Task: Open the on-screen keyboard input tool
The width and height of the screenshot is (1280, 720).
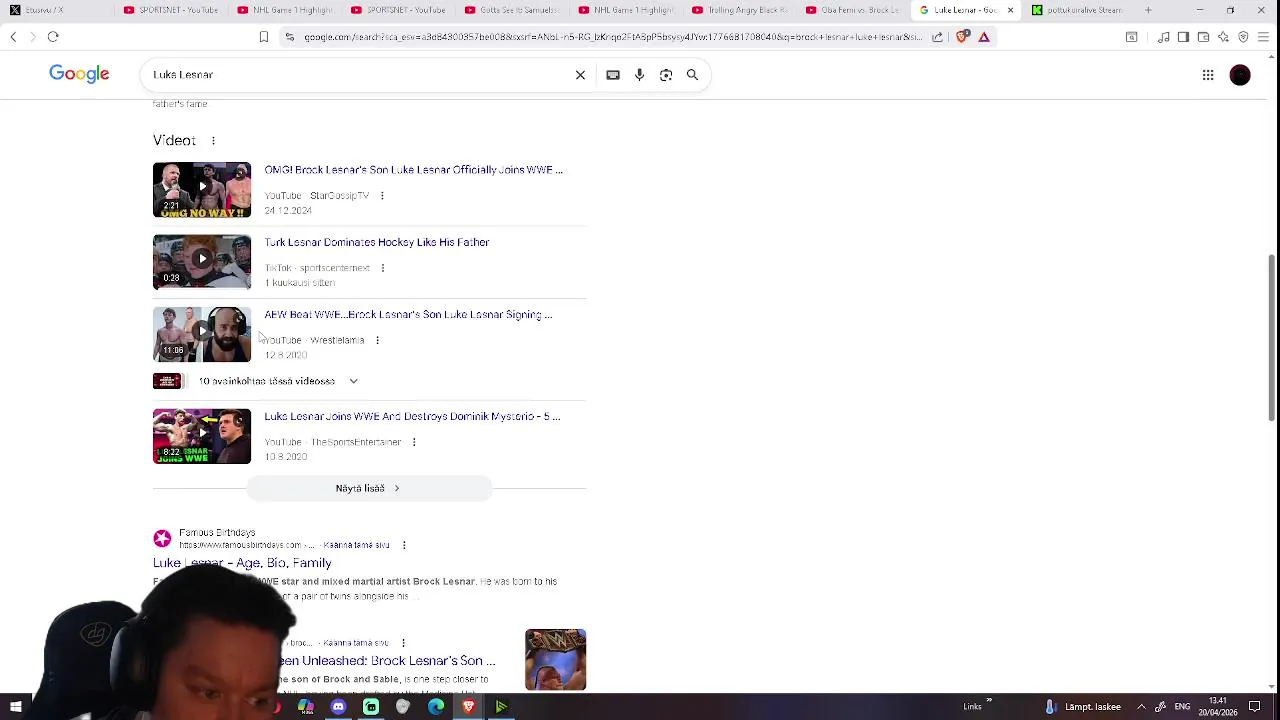Action: point(613,75)
